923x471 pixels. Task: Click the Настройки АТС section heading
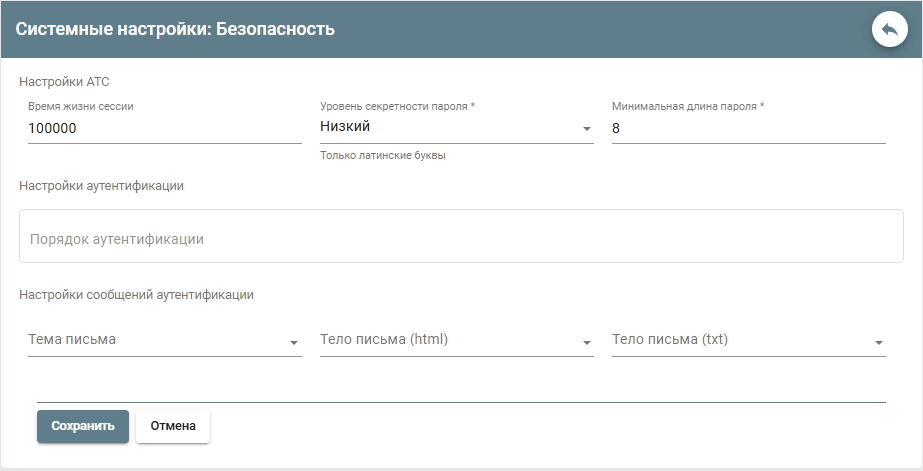point(57,82)
